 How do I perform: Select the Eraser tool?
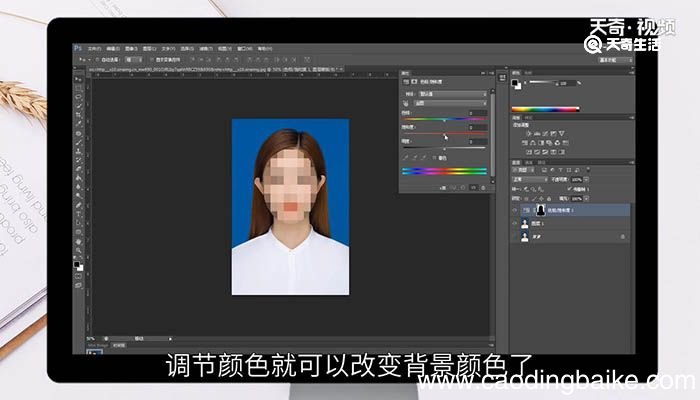pos(79,169)
